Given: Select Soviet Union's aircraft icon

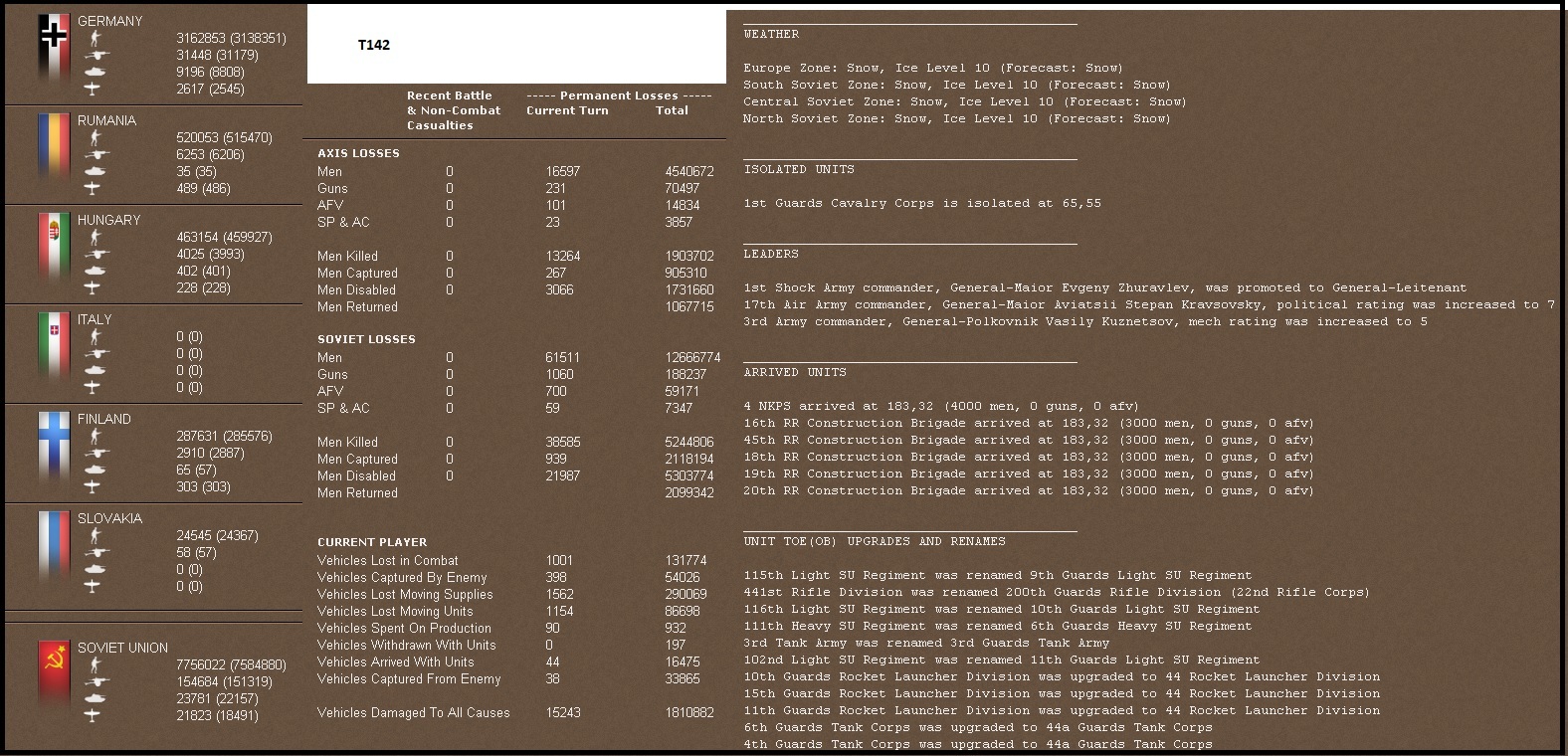Looking at the screenshot, I should (94, 715).
